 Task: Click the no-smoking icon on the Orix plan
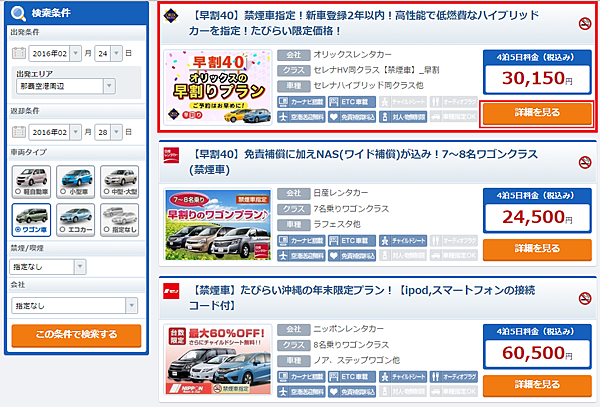click(585, 24)
